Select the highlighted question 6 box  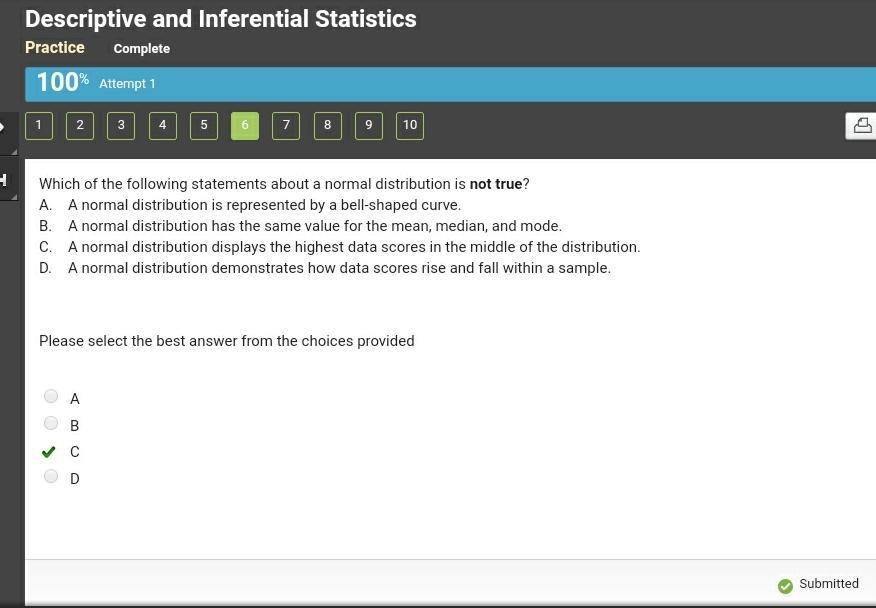point(245,126)
